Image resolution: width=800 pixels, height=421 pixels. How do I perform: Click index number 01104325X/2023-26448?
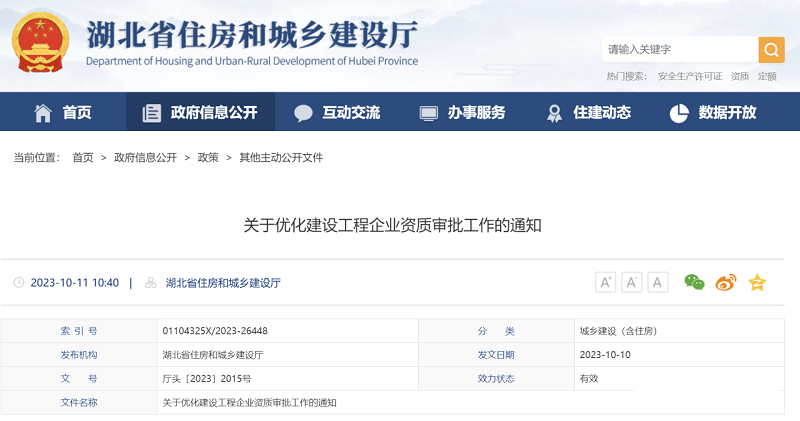(x=215, y=331)
